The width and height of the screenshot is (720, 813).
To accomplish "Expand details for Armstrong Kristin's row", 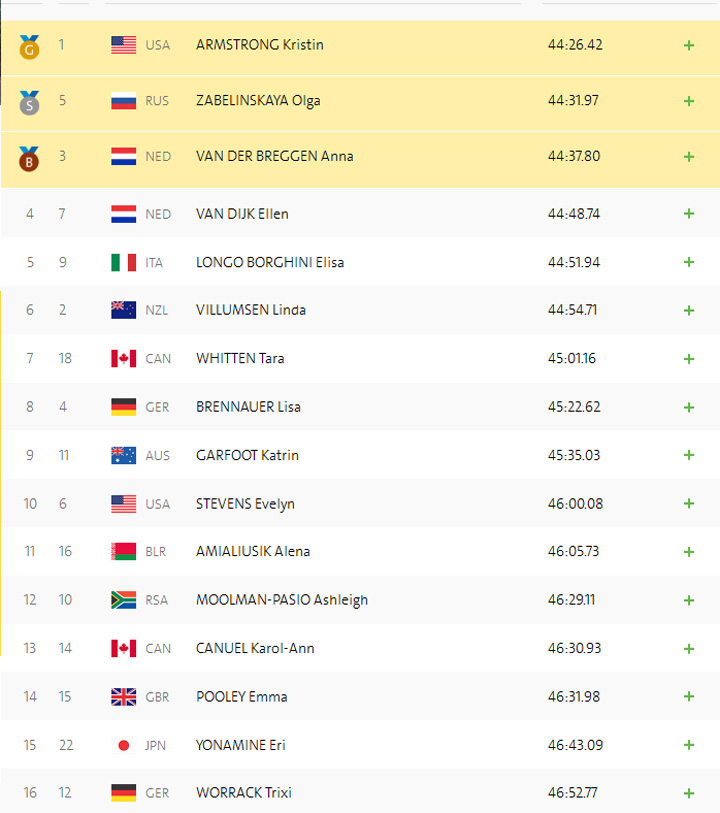I will pos(688,45).
